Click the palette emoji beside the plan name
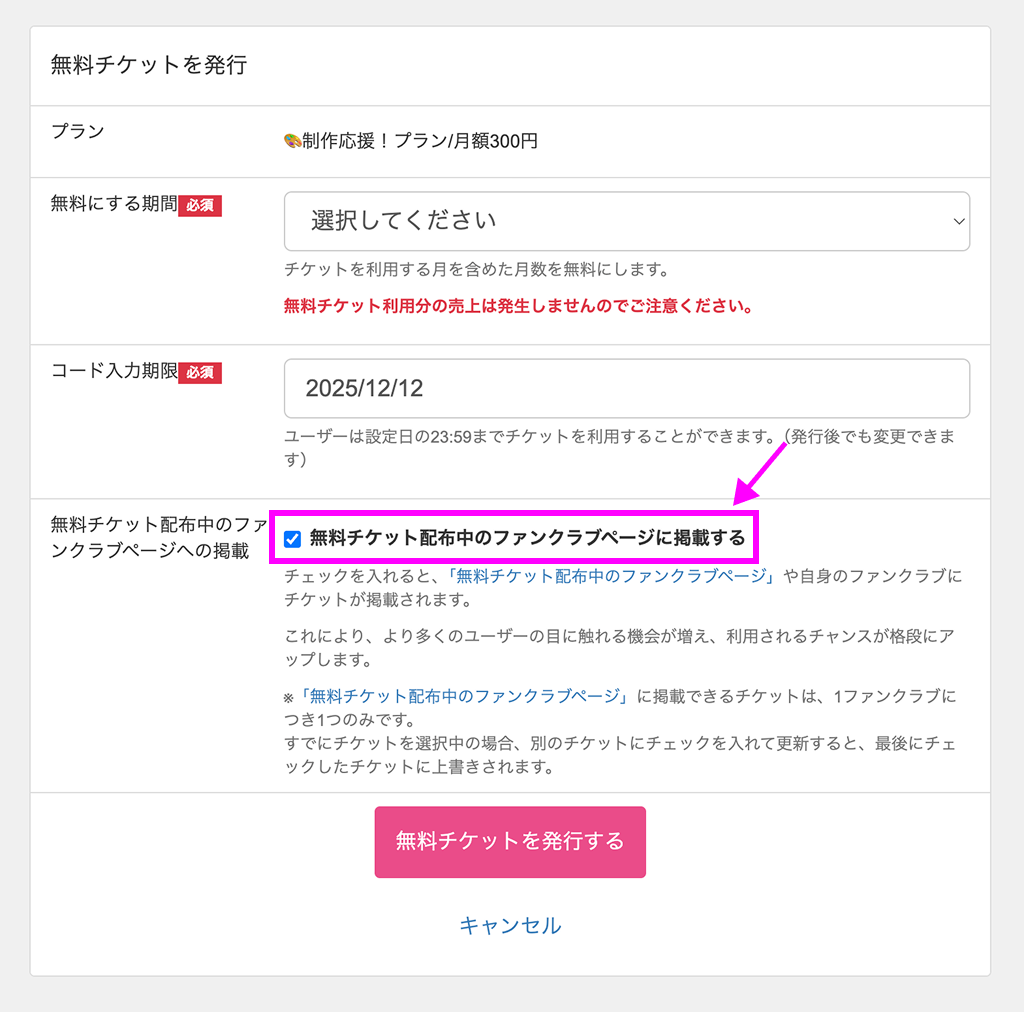The width and height of the screenshot is (1024, 1012). (x=291, y=141)
